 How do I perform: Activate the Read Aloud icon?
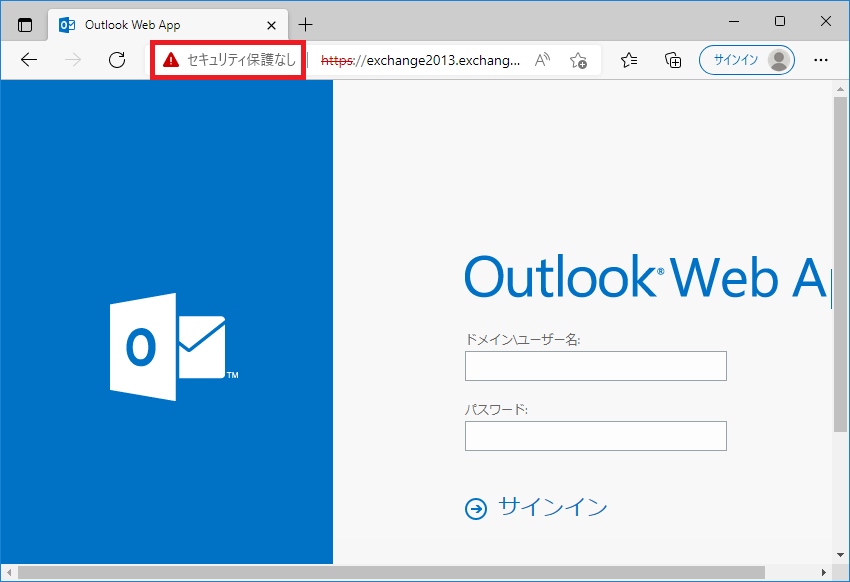pyautogui.click(x=542, y=60)
